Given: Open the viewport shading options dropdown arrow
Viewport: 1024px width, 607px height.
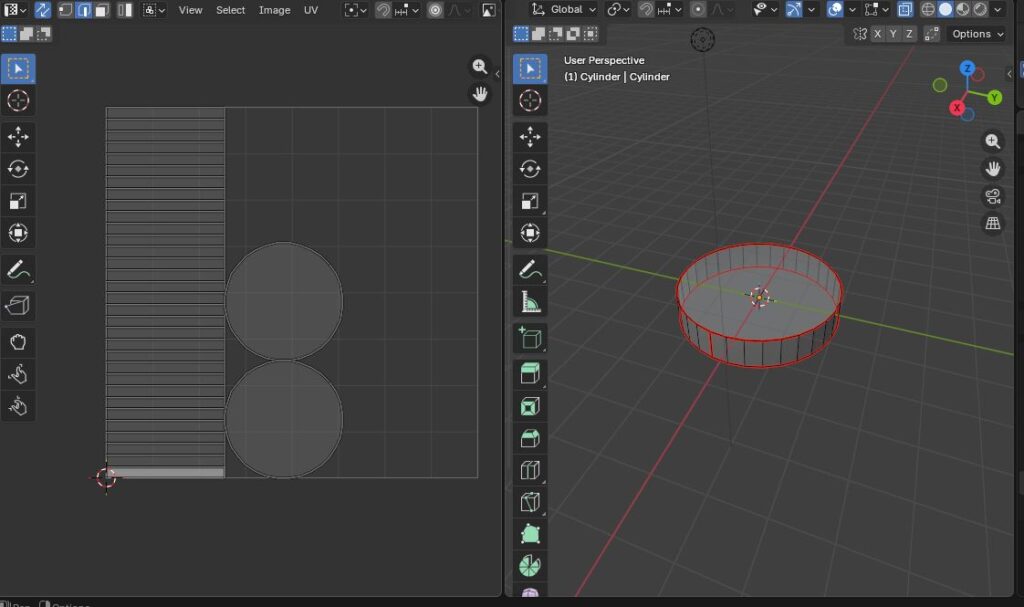Looking at the screenshot, I should point(1000,10).
